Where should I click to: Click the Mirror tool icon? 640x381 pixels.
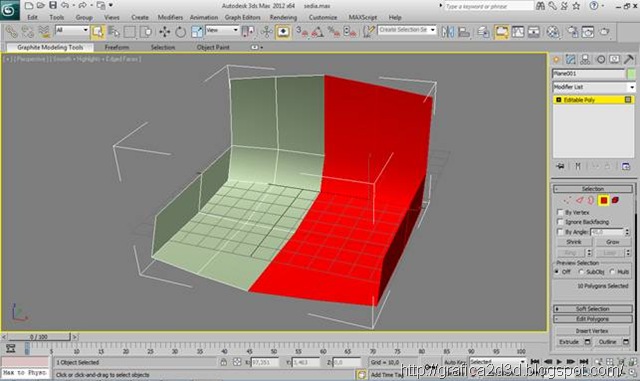tap(447, 32)
